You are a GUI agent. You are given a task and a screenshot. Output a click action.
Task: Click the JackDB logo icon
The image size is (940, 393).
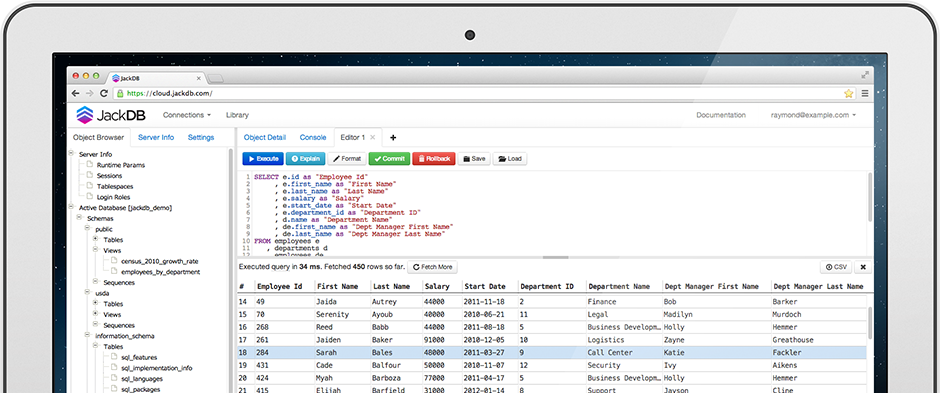[x=85, y=115]
